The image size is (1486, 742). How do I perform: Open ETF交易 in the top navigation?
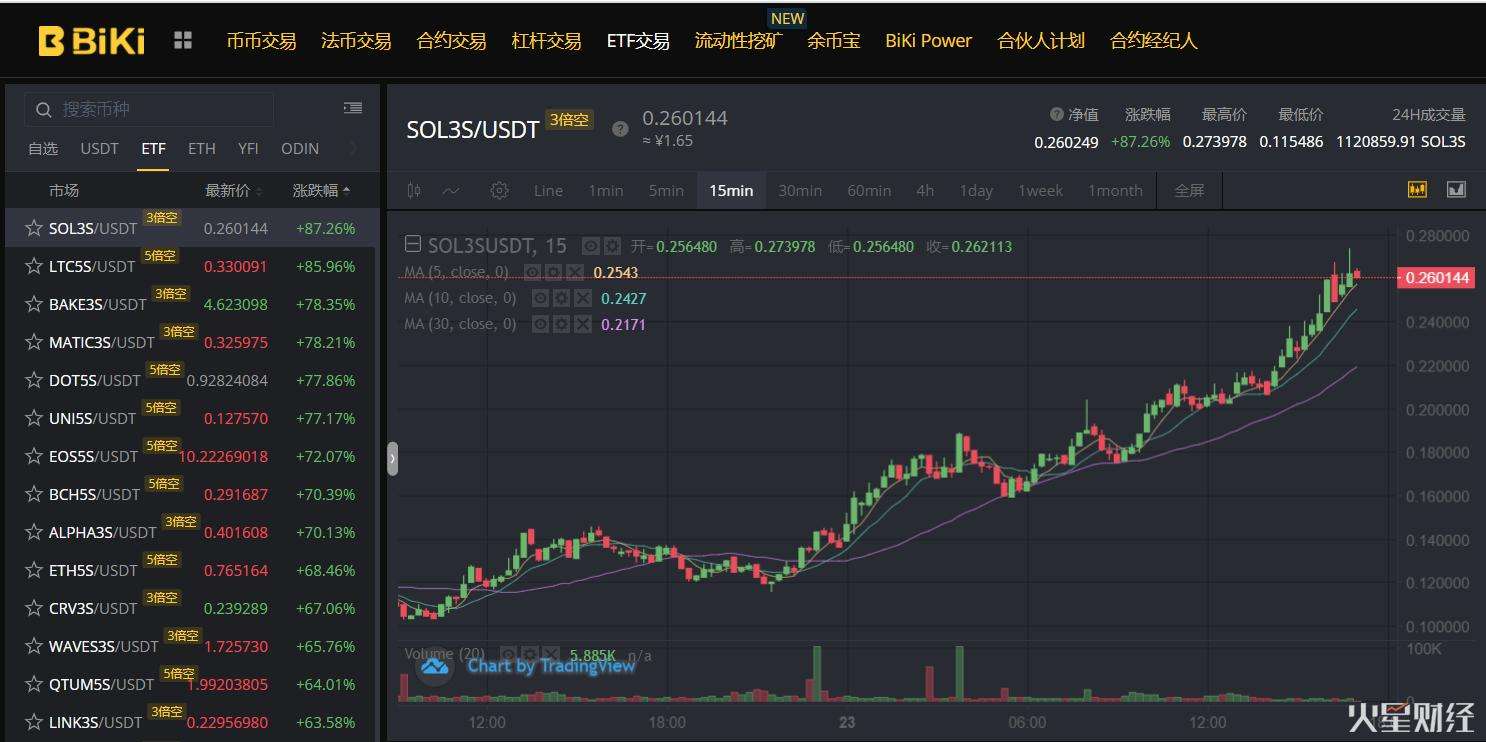tap(638, 41)
